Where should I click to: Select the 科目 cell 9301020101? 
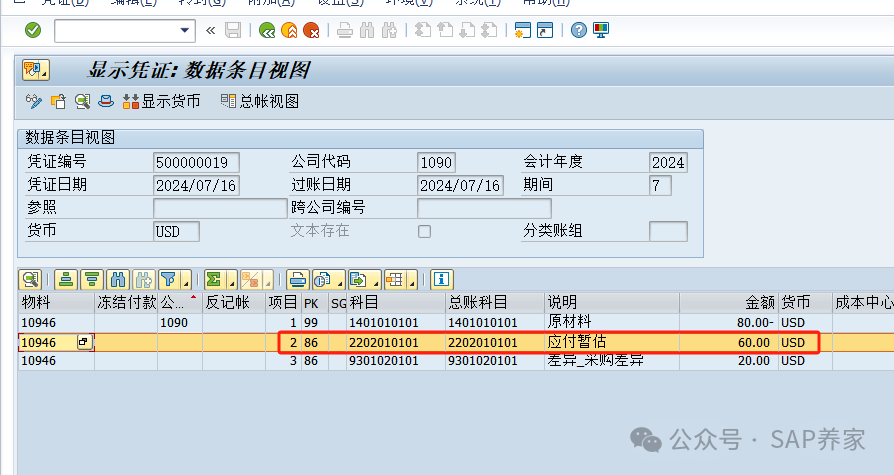[396, 361]
